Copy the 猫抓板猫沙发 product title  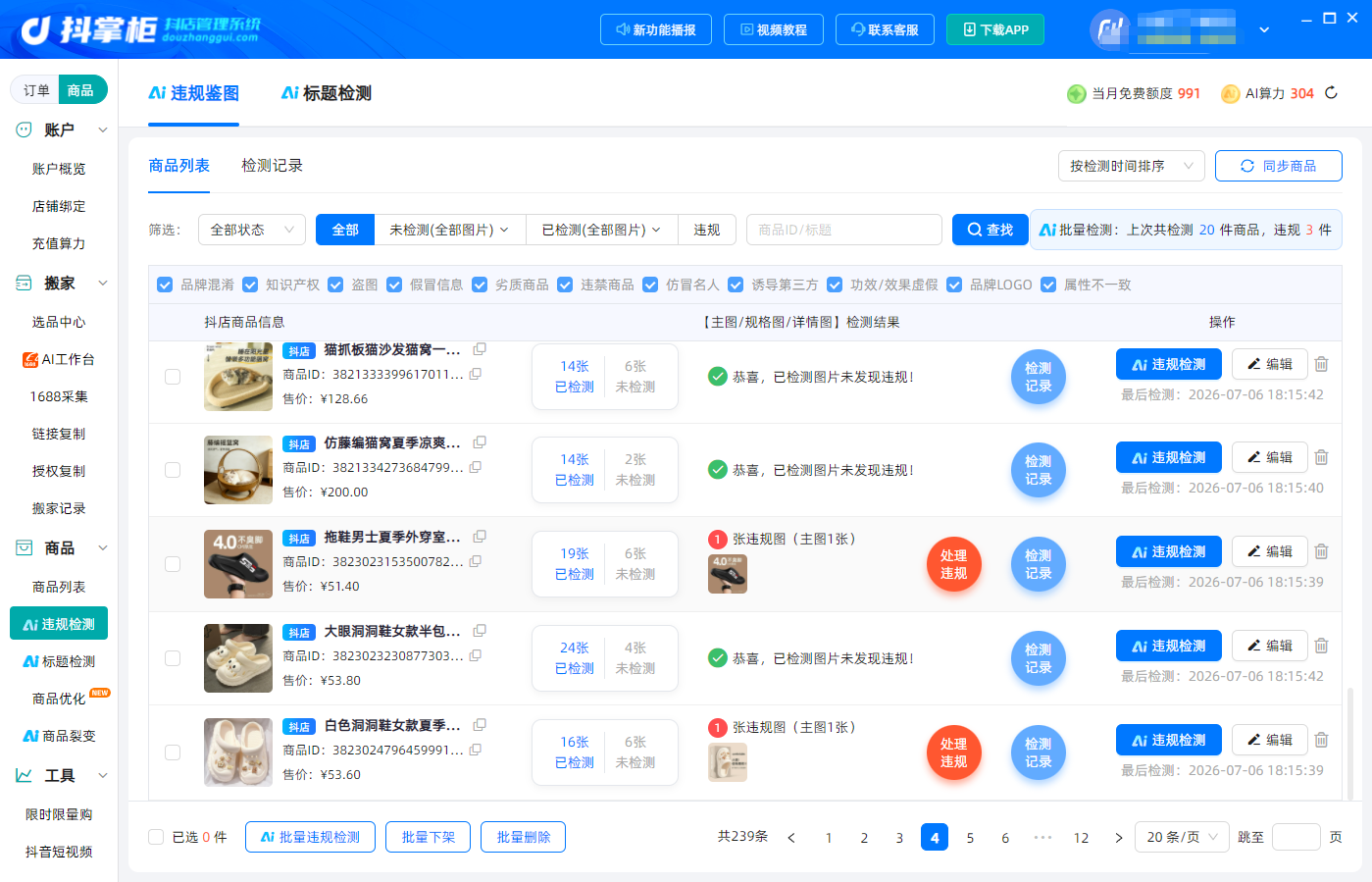pyautogui.click(x=480, y=349)
